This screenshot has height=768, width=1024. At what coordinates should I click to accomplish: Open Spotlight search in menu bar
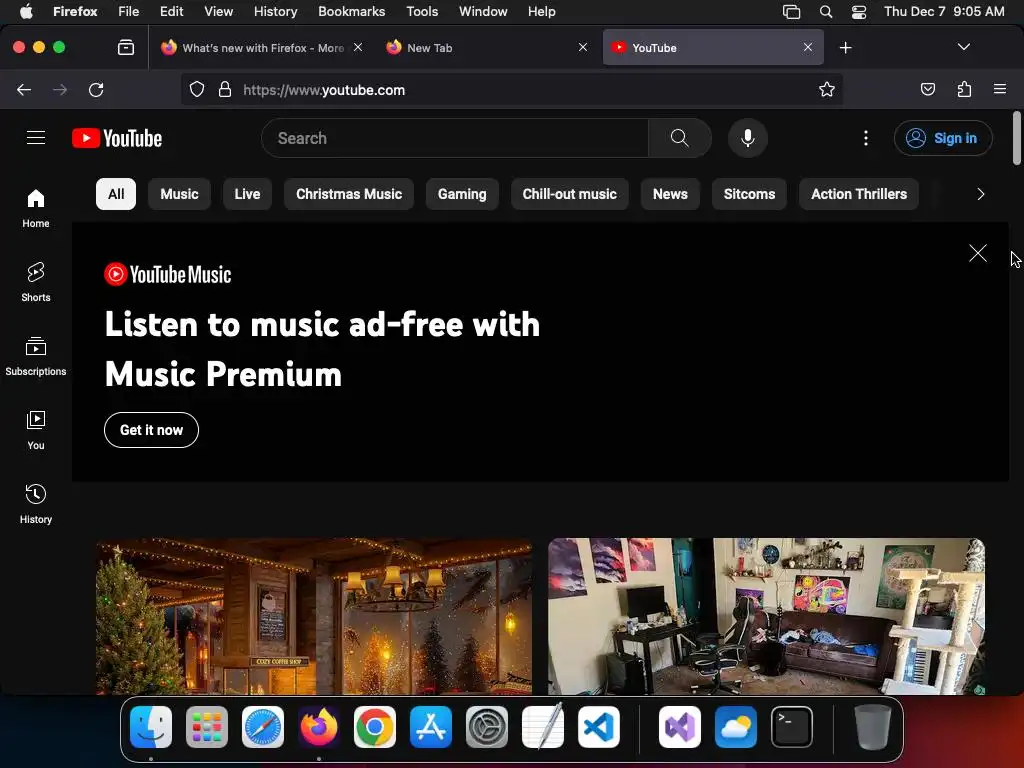[x=825, y=11]
